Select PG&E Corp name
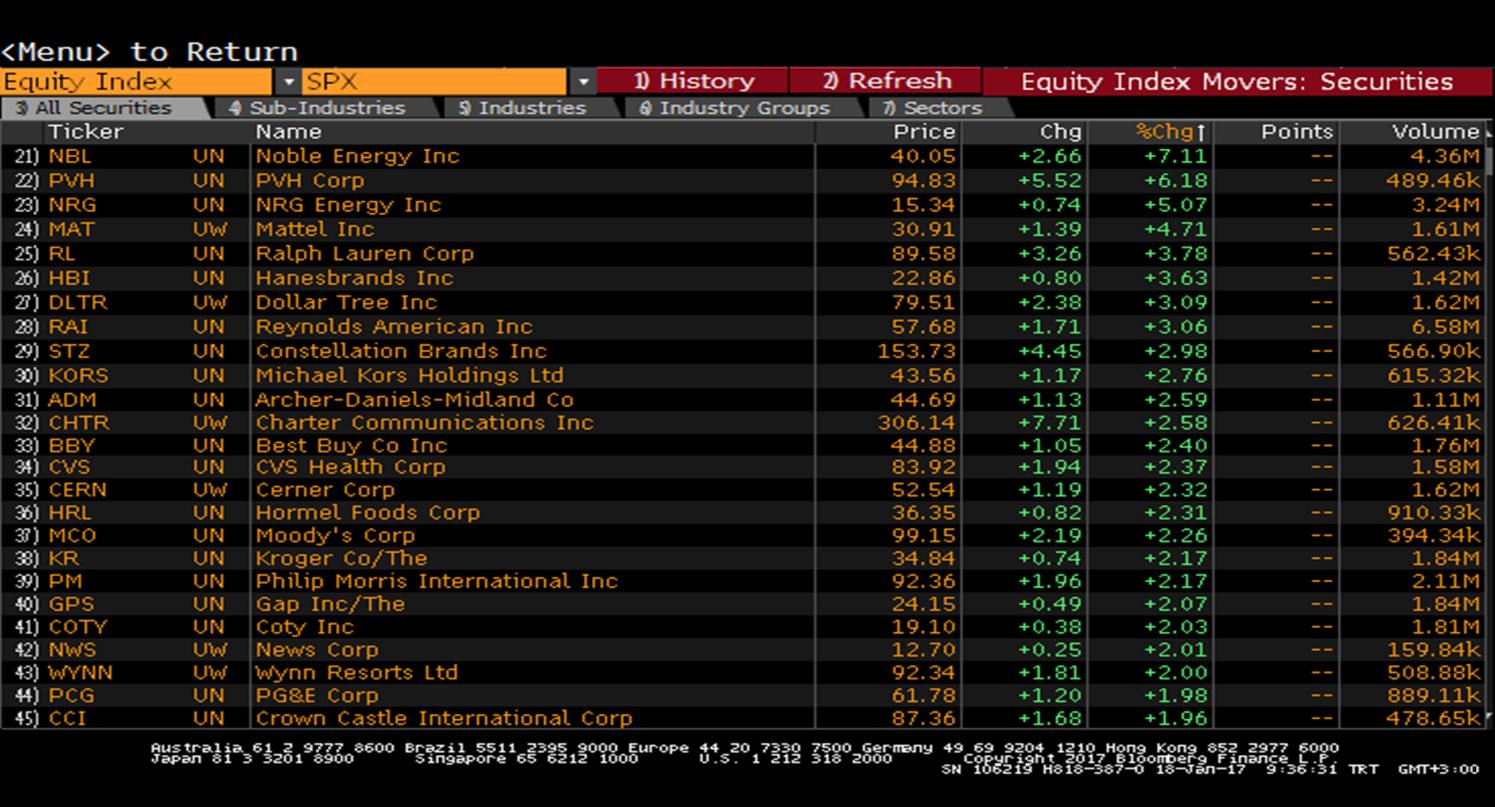The width and height of the screenshot is (1495, 807). click(316, 696)
